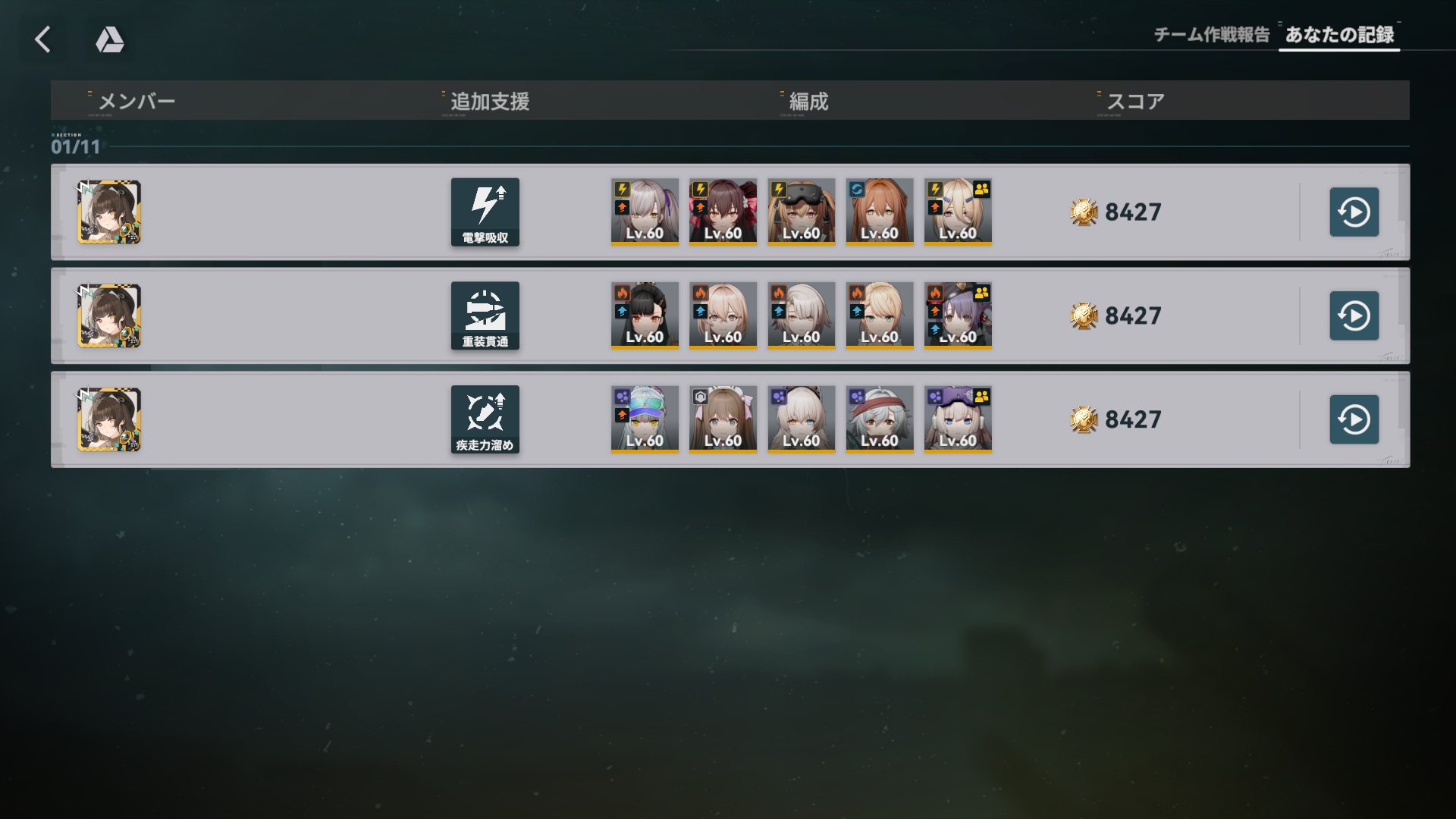This screenshot has width=1456, height=819.
Task: Go back using the arrow icon
Action: tap(43, 39)
